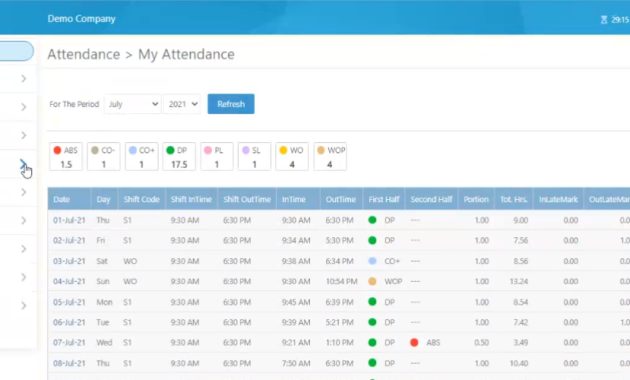Click orange WOP dot in 04-Jul-21 row
This screenshot has height=380, width=630.
coord(372,281)
